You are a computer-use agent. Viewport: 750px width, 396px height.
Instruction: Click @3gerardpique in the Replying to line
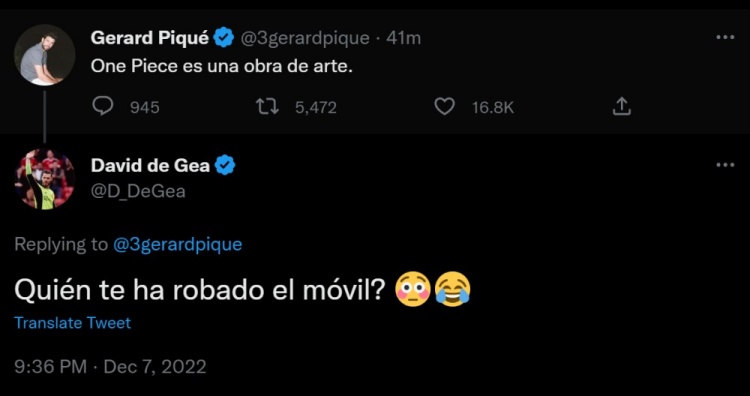(x=177, y=244)
